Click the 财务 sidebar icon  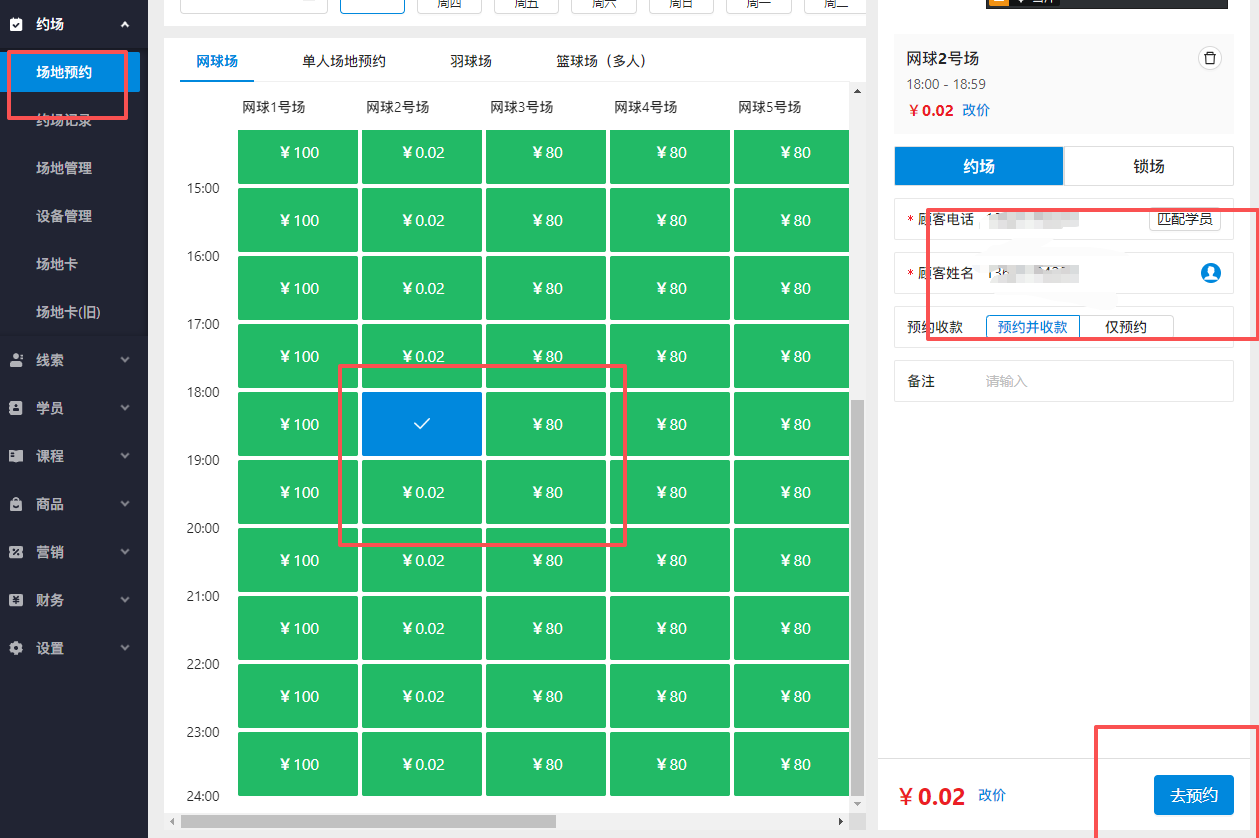(x=15, y=599)
